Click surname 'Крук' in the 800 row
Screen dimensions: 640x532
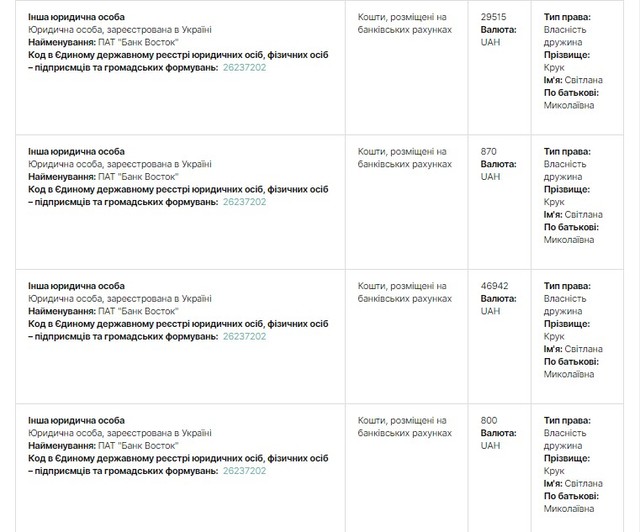[554, 470]
